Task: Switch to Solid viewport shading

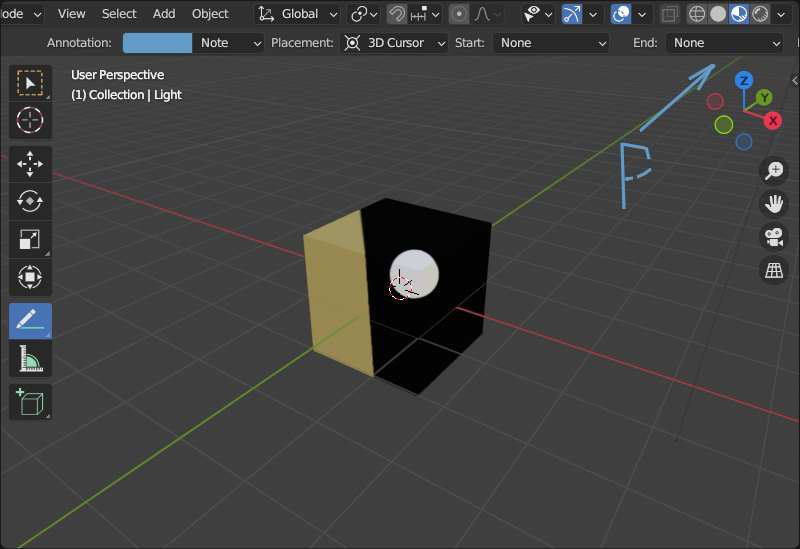Action: [718, 14]
